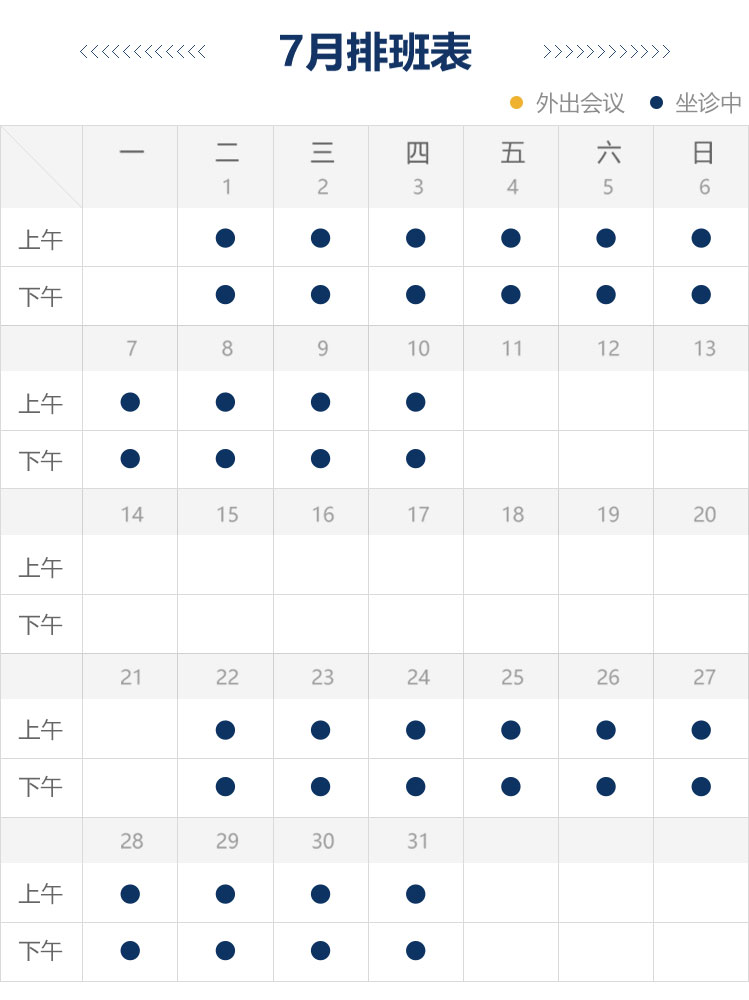Select the July 22 morning dot

[225, 730]
